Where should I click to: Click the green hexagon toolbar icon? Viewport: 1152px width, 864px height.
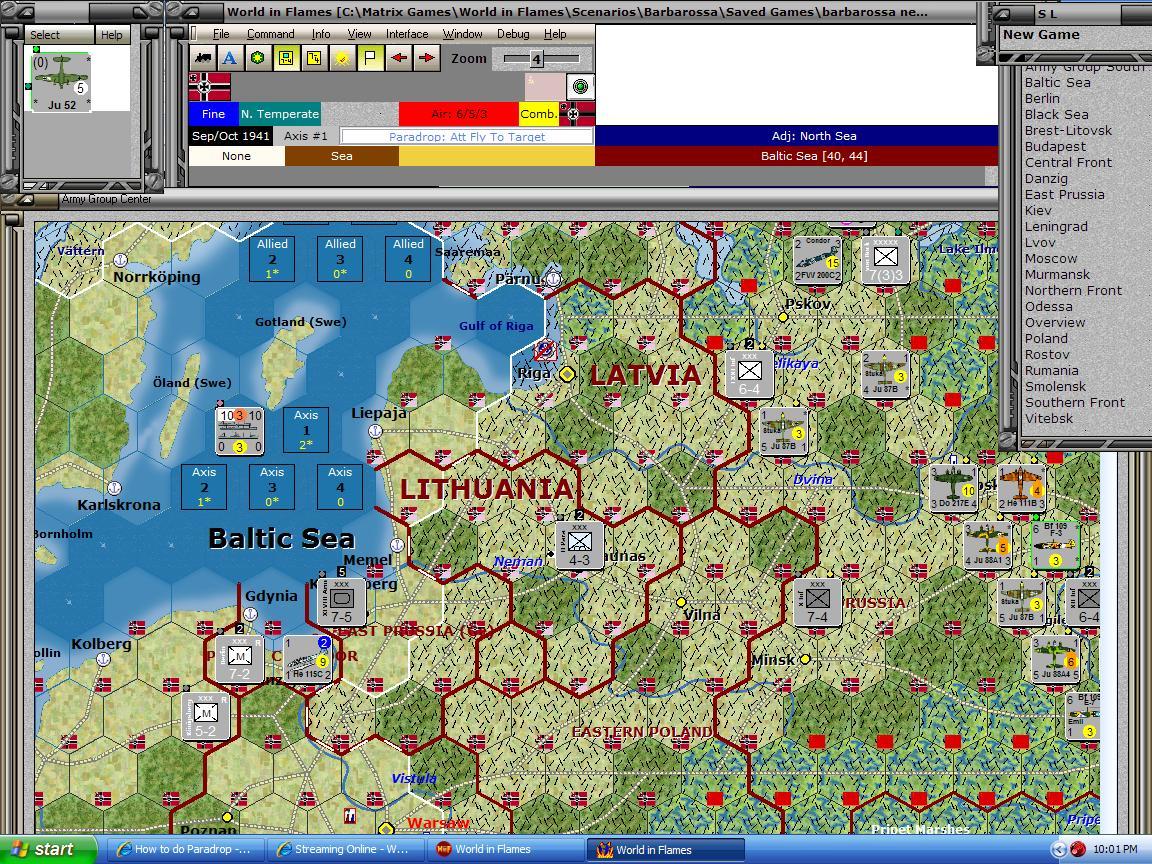(257, 58)
